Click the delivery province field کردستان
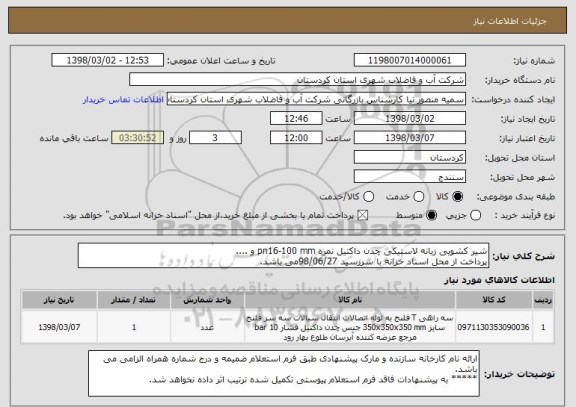This screenshot has height=407, width=576. pyautogui.click(x=410, y=158)
